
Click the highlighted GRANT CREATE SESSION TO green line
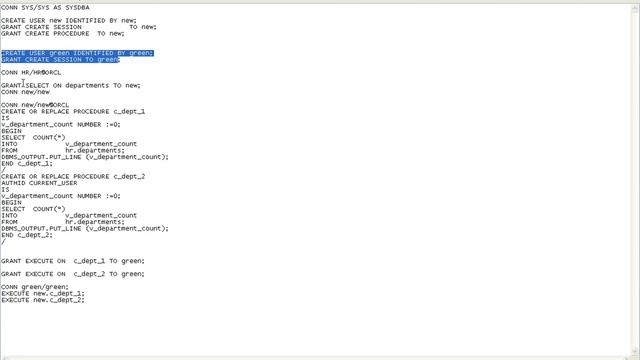pyautogui.click(x=60, y=60)
